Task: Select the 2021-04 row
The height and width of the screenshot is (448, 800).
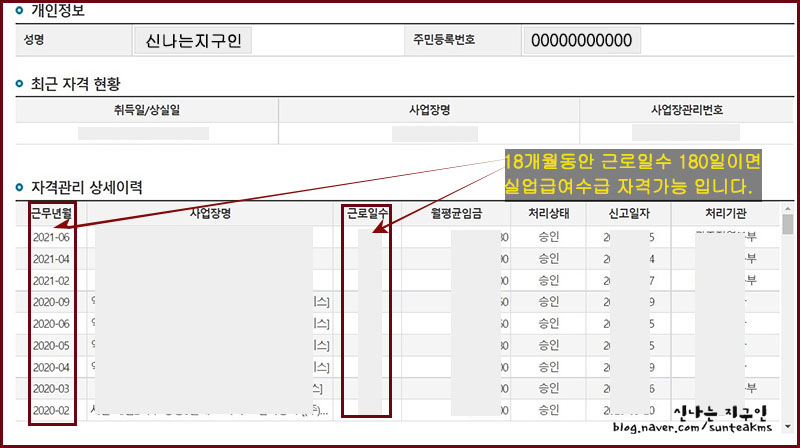Action: pyautogui.click(x=398, y=259)
